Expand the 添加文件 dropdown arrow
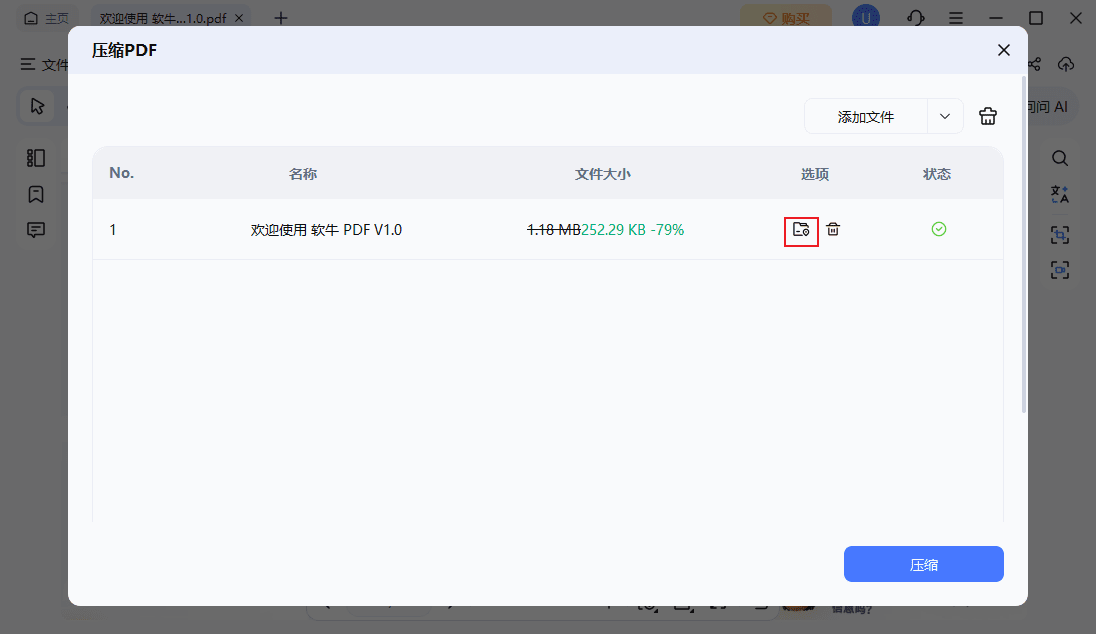1096x634 pixels. tap(945, 117)
